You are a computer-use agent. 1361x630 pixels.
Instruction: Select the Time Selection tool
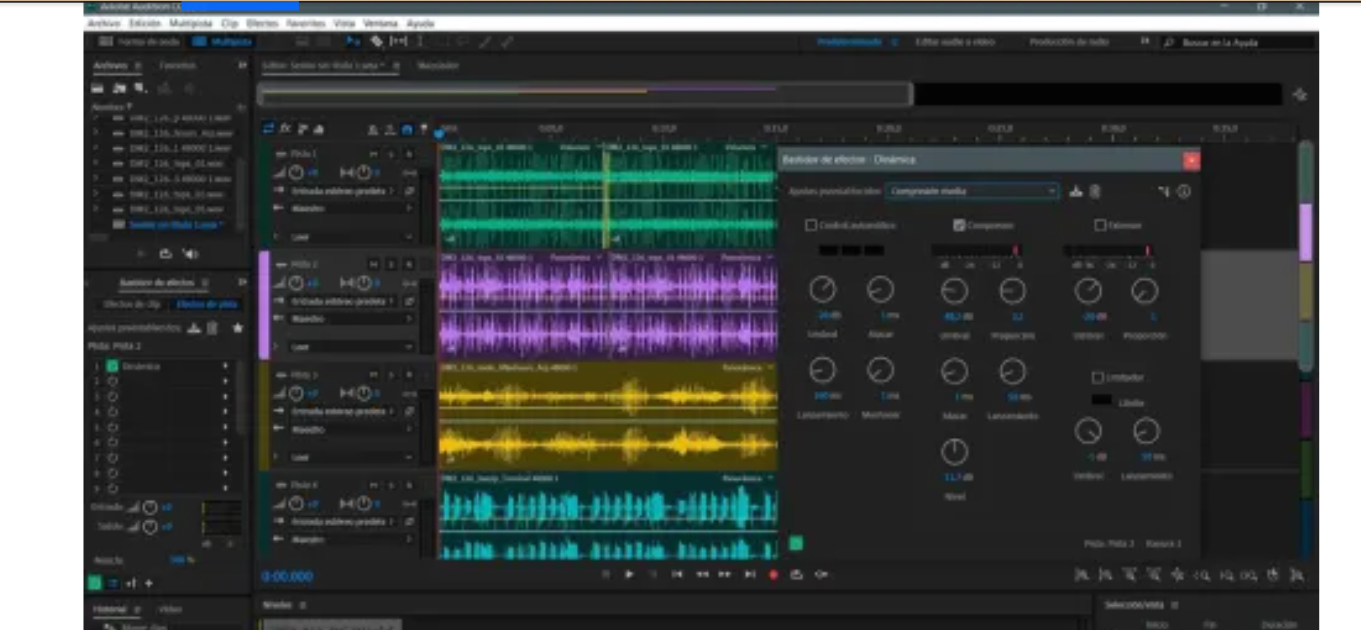coord(420,42)
